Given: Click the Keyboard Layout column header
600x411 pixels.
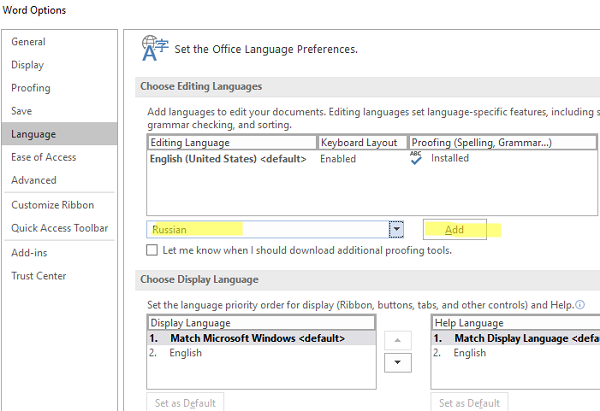Looking at the screenshot, I should pyautogui.click(x=363, y=142).
